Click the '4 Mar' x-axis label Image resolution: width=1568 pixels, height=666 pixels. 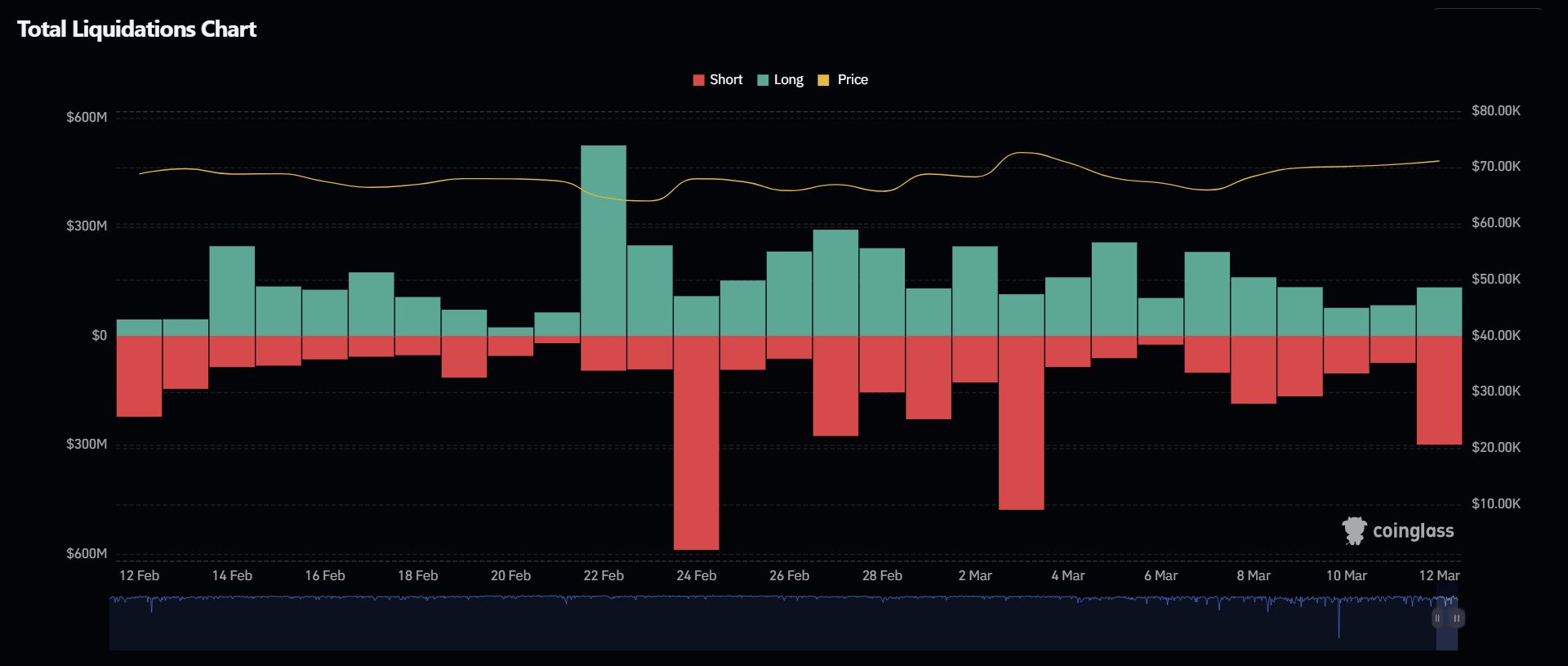(x=1067, y=575)
